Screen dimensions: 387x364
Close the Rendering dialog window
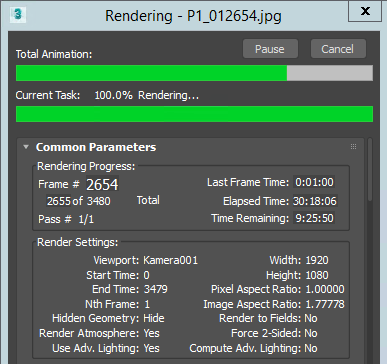[365, 11]
